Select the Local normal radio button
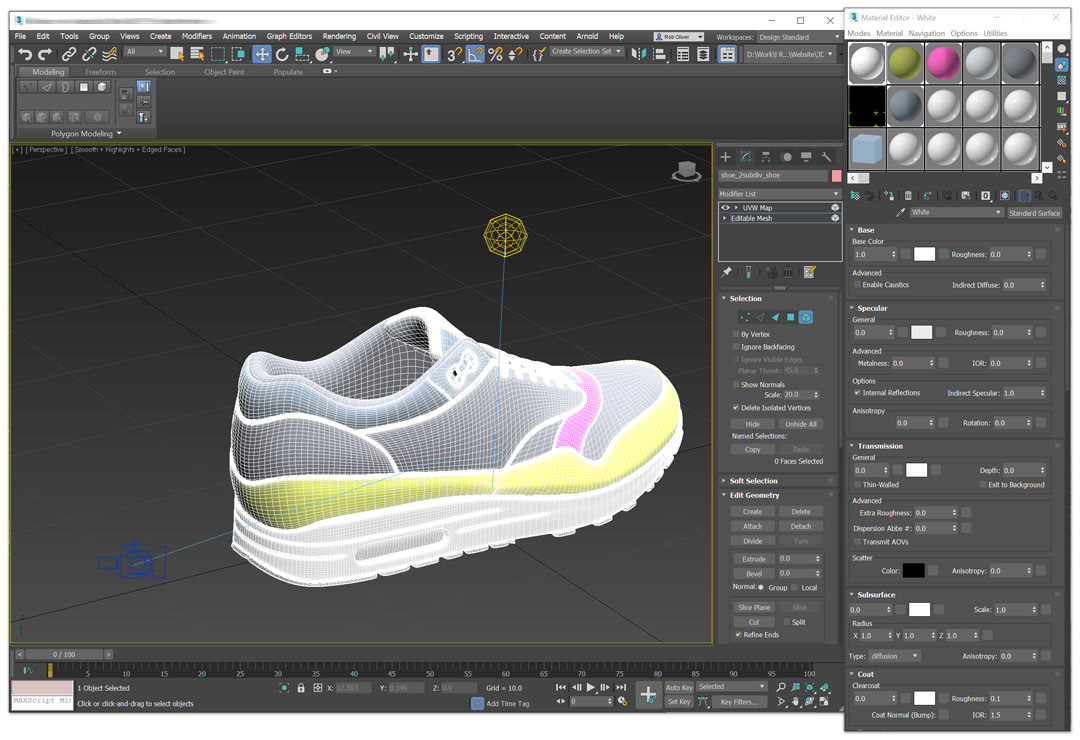 [795, 588]
